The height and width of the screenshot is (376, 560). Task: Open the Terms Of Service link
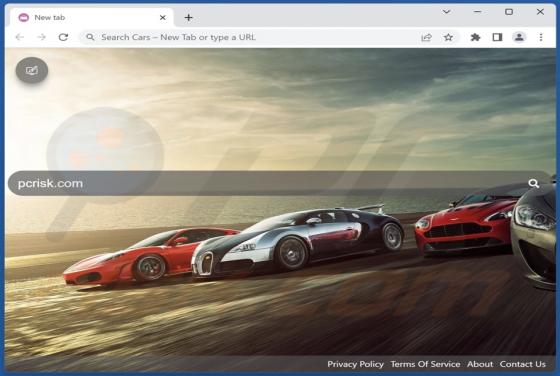click(425, 364)
